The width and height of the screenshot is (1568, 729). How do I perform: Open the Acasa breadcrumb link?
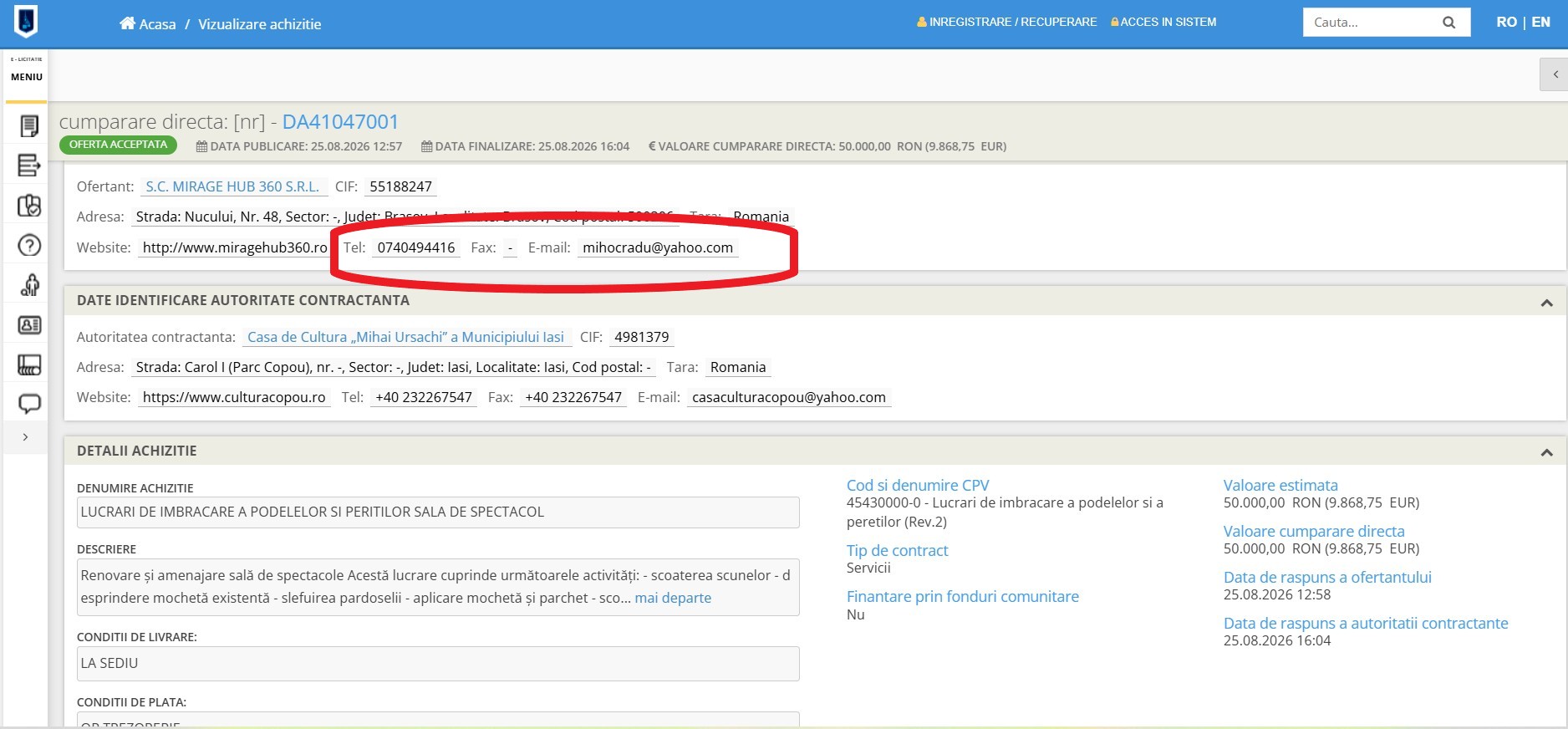point(157,24)
